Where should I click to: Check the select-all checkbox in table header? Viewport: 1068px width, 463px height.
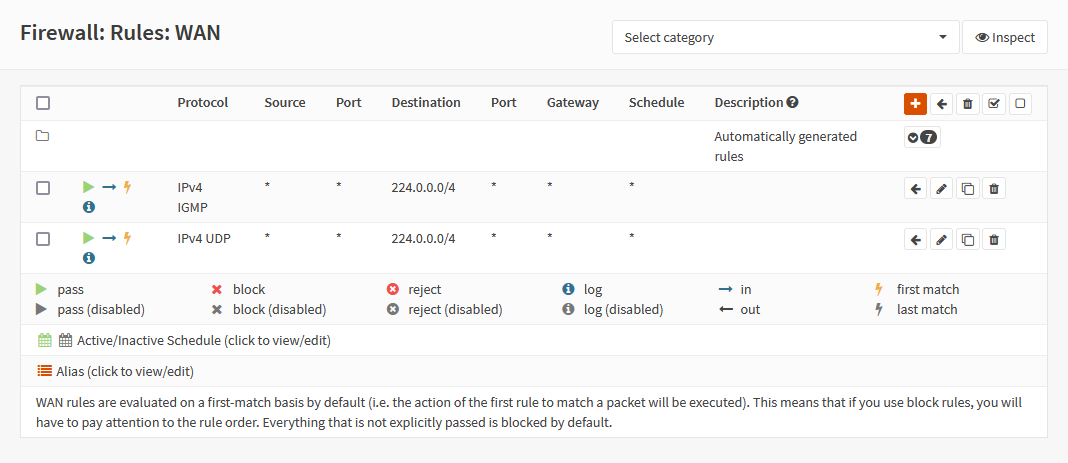pos(43,103)
